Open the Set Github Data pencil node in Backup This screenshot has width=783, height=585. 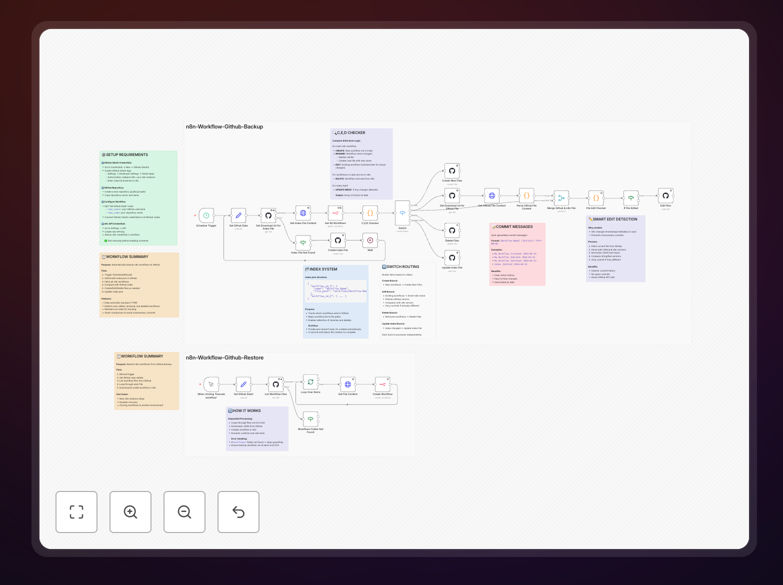point(238,215)
